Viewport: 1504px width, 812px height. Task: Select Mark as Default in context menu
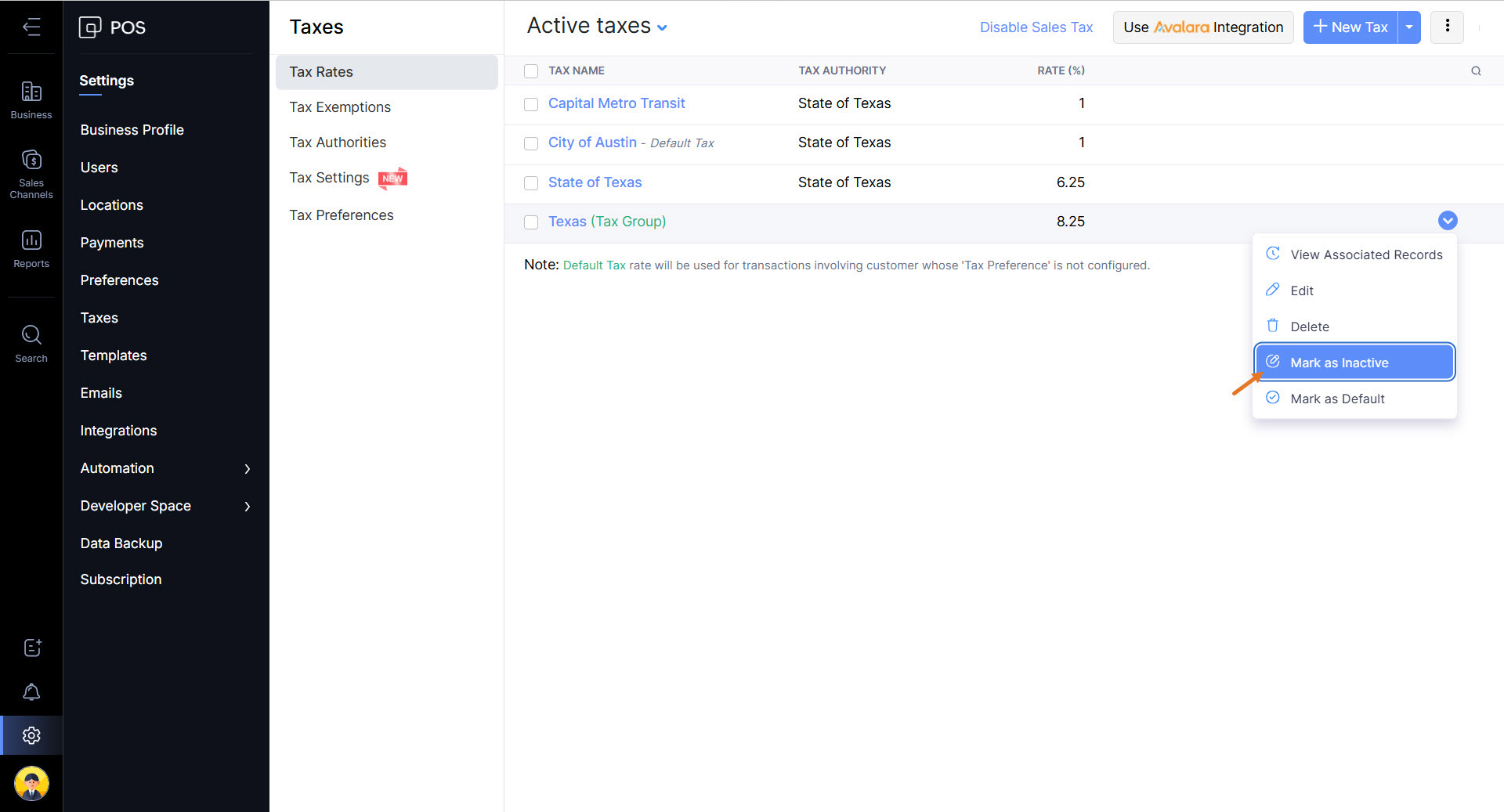tap(1337, 399)
